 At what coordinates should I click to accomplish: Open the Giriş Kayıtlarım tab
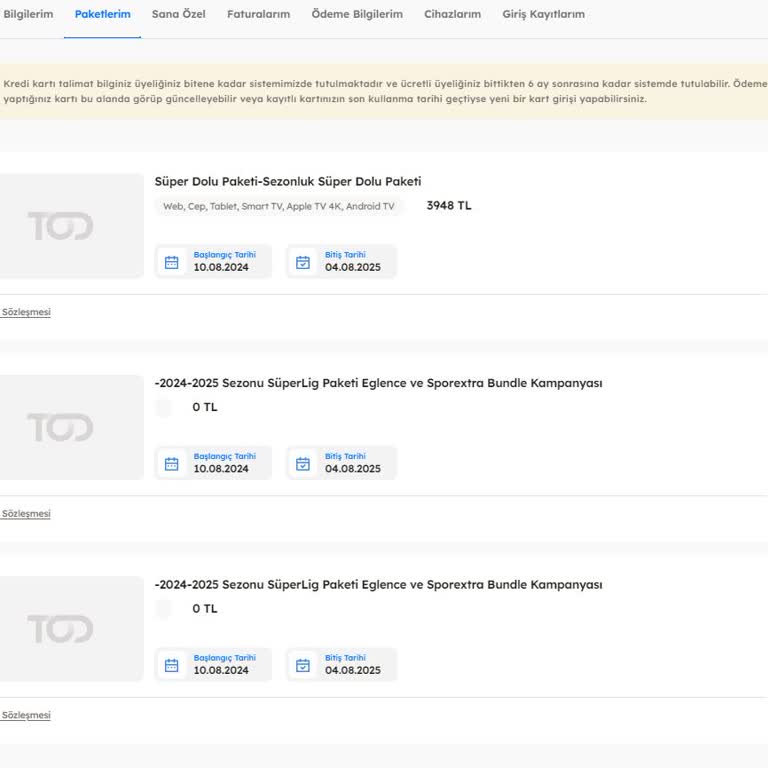(x=543, y=14)
